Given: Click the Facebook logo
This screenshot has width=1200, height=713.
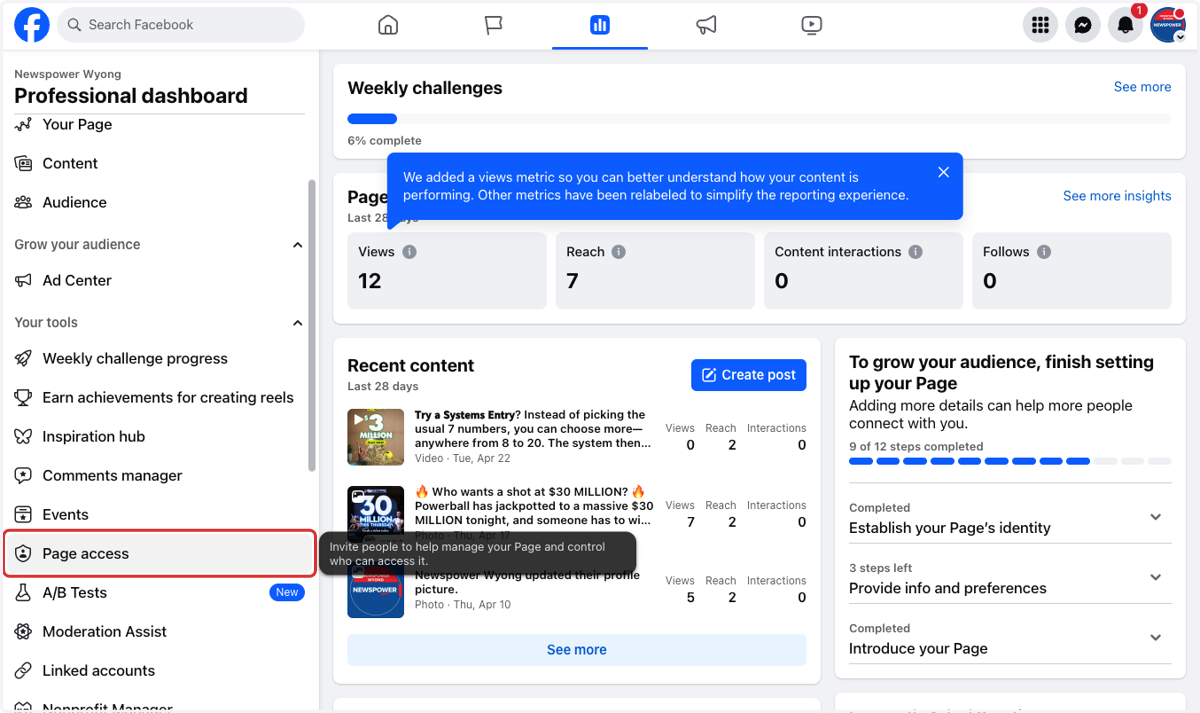Looking at the screenshot, I should [x=32, y=25].
